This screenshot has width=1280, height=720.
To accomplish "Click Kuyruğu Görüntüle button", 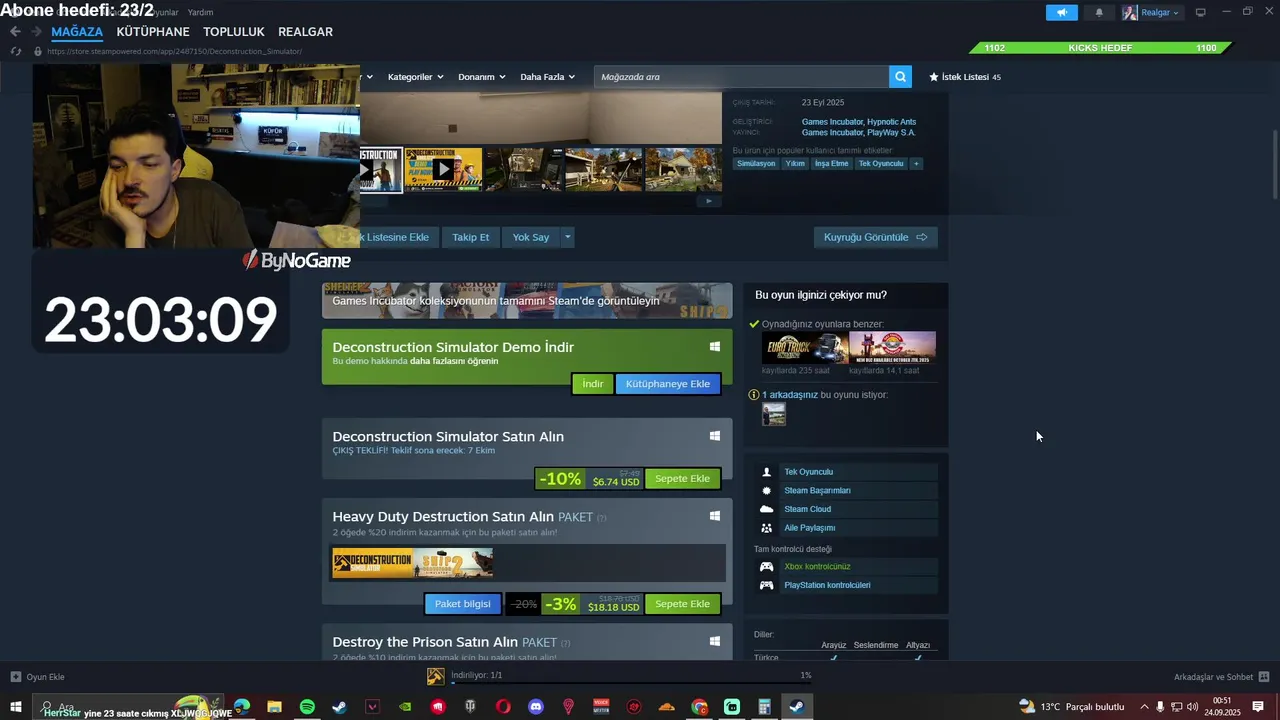I will (x=875, y=237).
